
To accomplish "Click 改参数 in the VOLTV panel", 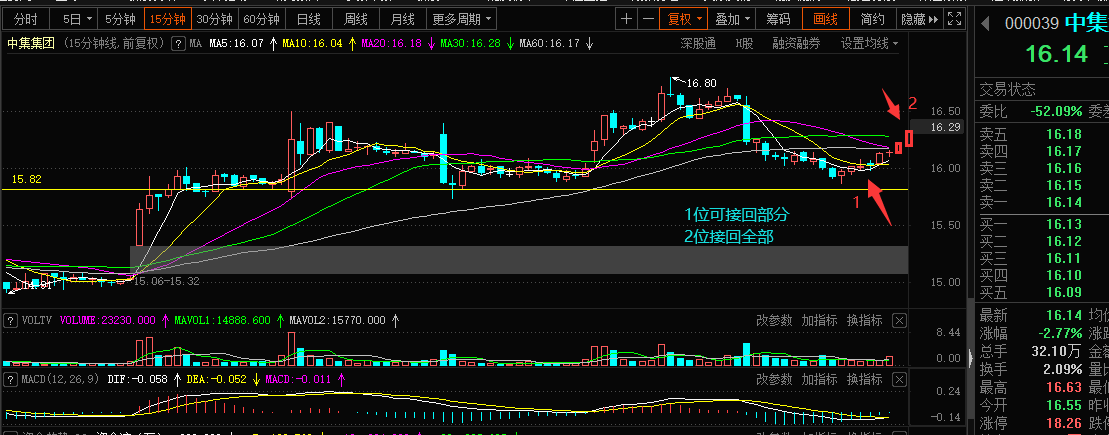I will pos(774,320).
